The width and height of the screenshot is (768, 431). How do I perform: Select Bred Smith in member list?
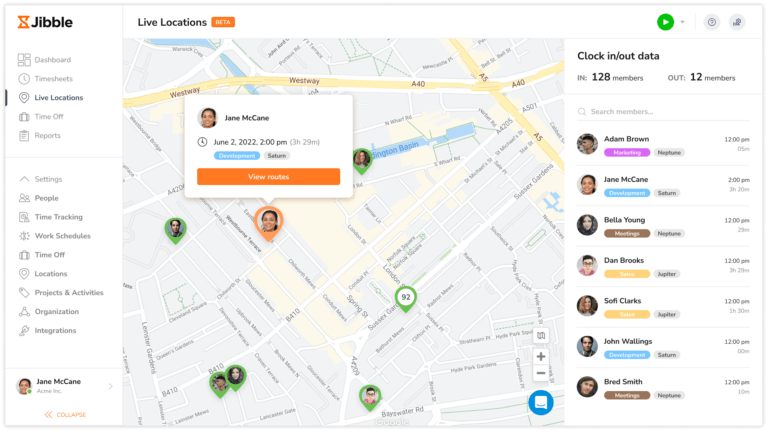[663, 388]
